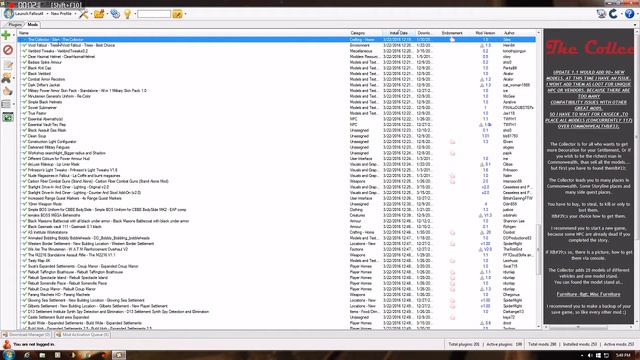Sort by the Mod Version column header
The height and width of the screenshot is (360, 640).
click(x=485, y=33)
